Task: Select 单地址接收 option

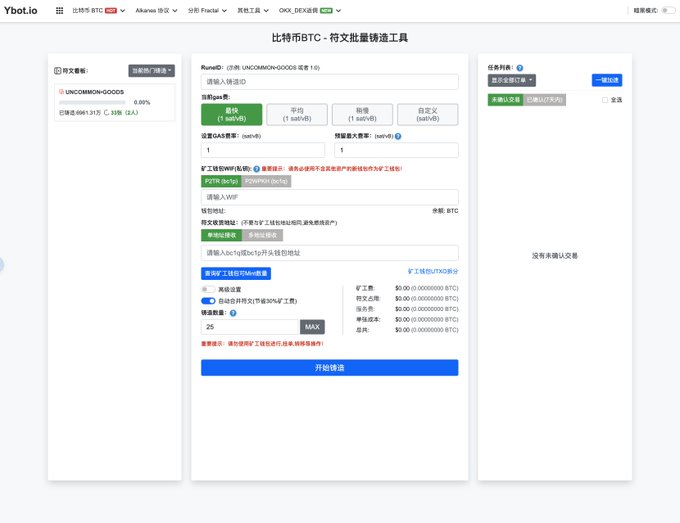Action: tap(222, 235)
